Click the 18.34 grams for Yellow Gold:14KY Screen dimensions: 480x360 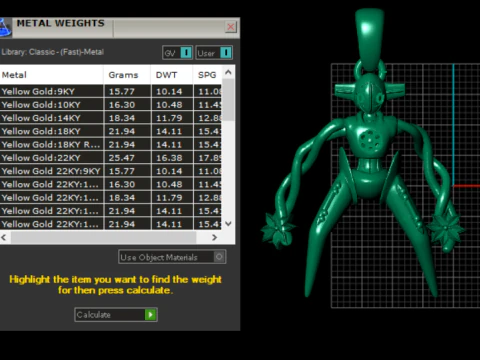(x=122, y=118)
